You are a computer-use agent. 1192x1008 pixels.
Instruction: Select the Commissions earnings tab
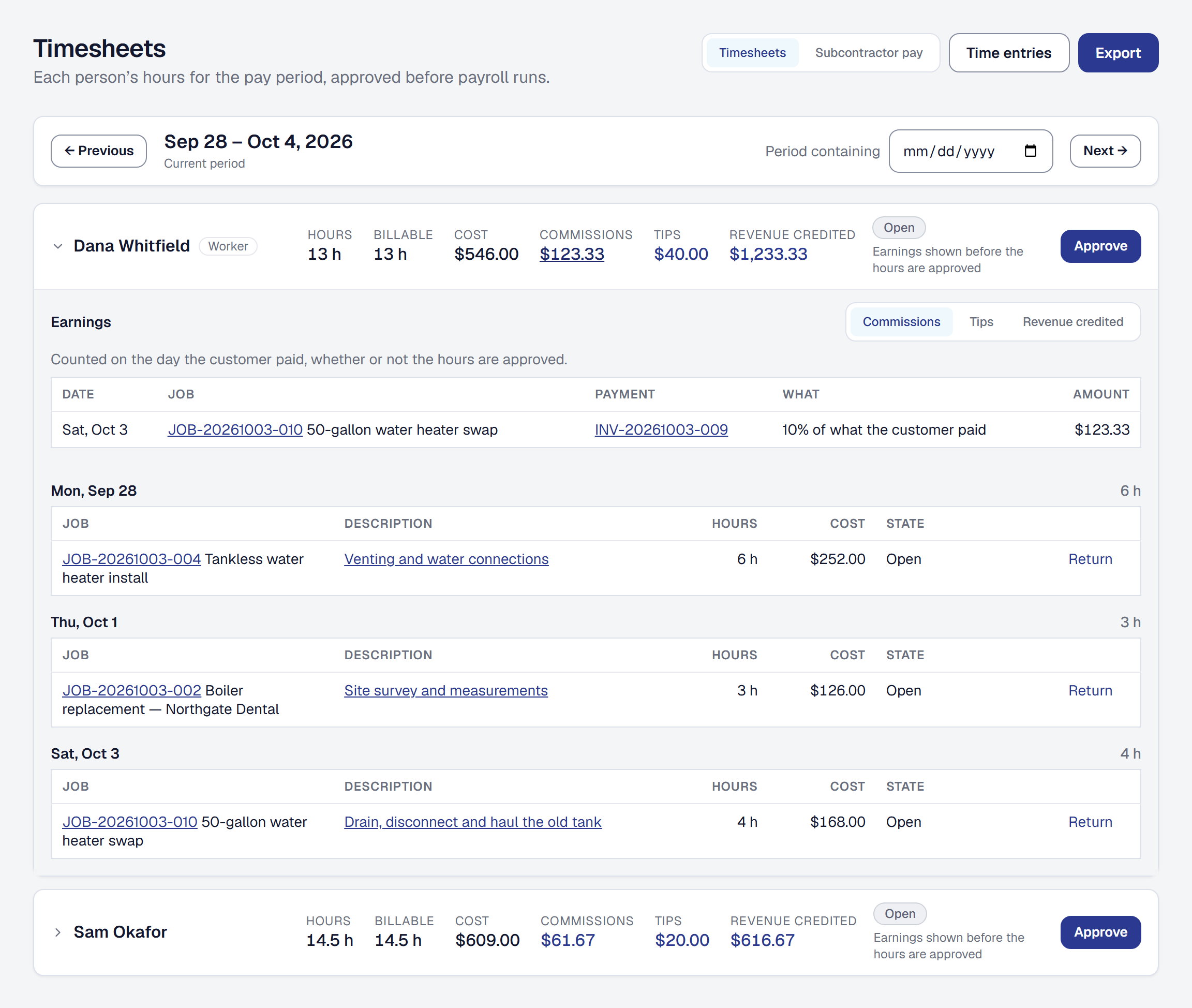tap(901, 322)
